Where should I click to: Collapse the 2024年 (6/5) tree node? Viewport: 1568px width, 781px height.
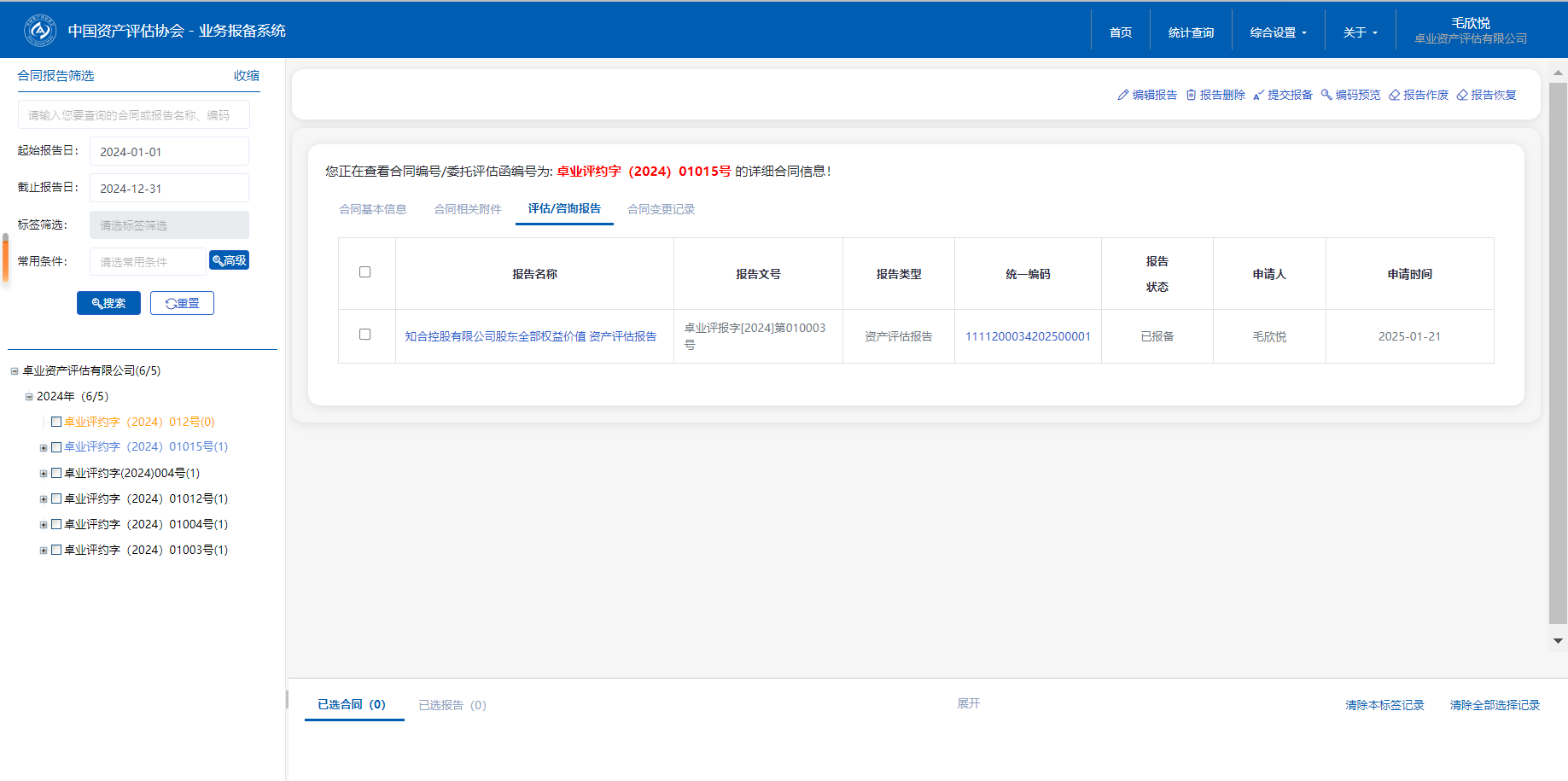(x=29, y=397)
